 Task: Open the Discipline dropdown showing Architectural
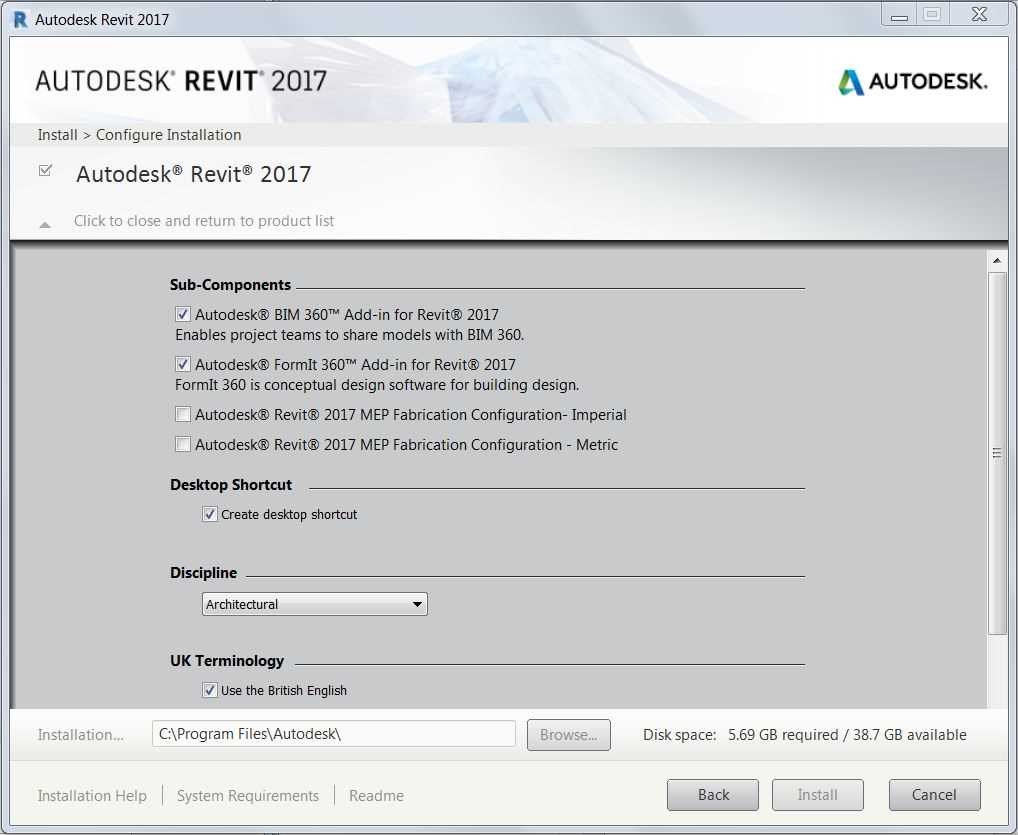(315, 604)
